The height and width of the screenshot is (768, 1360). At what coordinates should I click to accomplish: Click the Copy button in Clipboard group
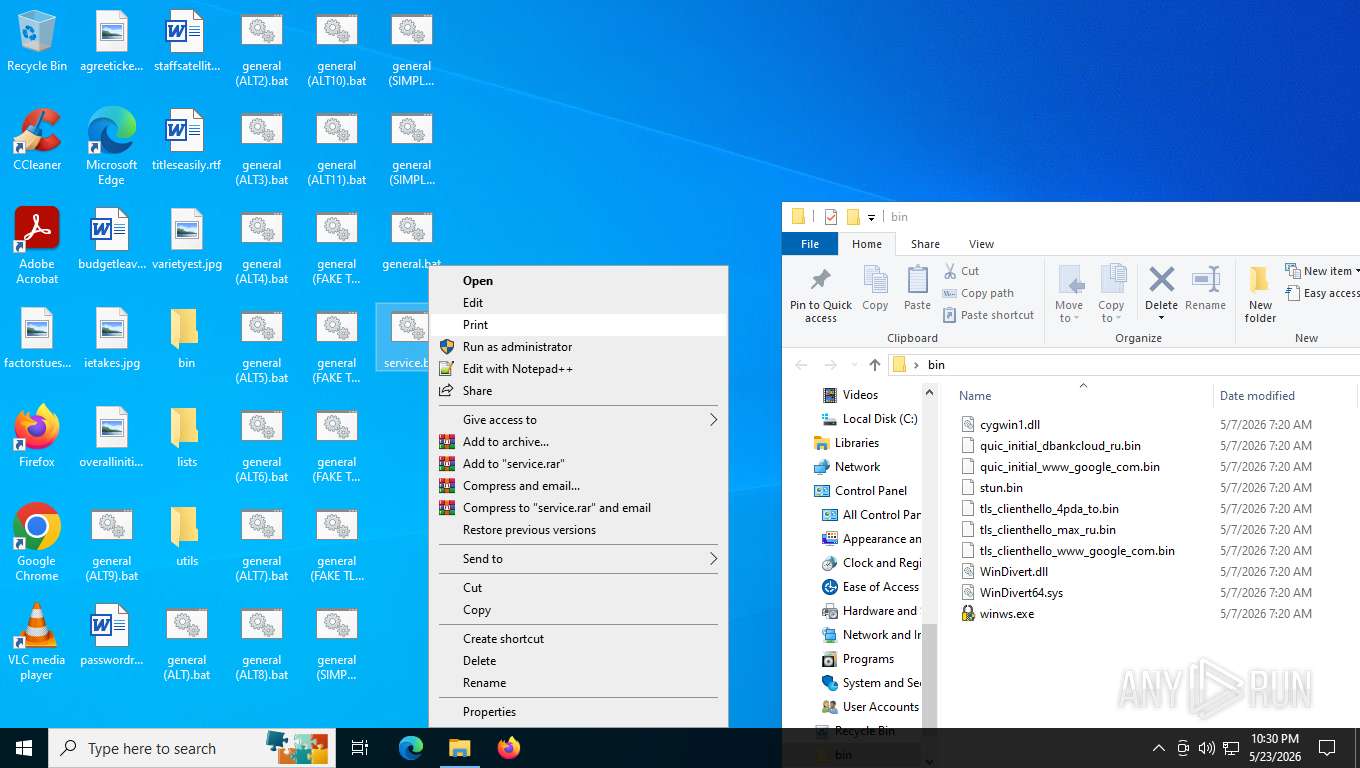click(875, 289)
